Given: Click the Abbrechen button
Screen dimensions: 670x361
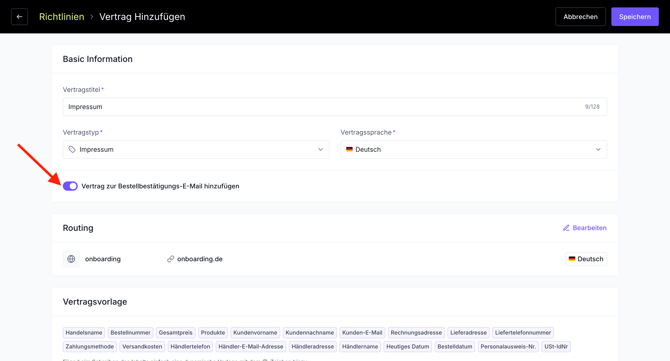Looking at the screenshot, I should tap(580, 17).
